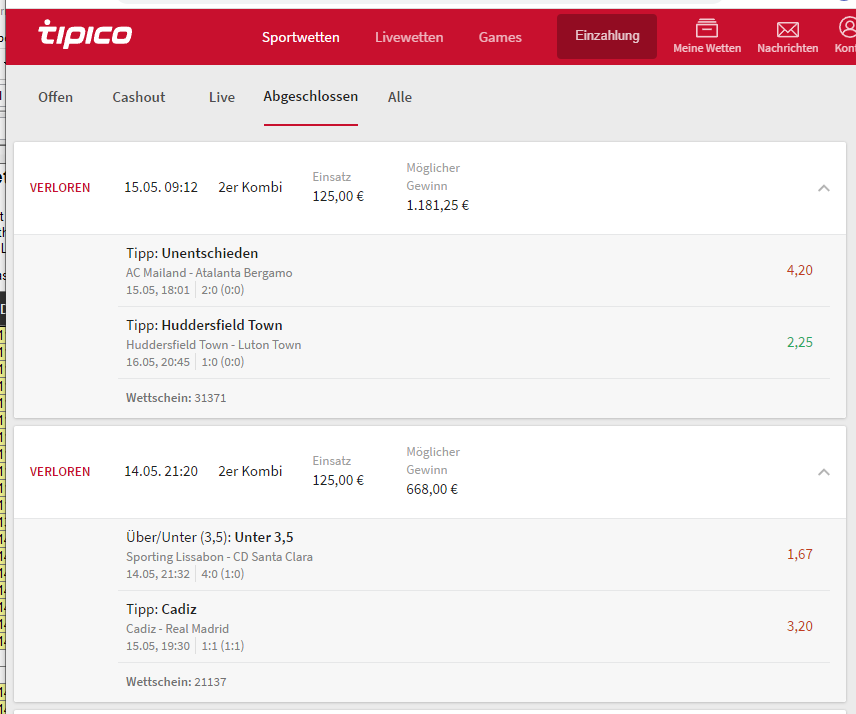This screenshot has height=714, width=856.
Task: Switch to the Offen tab
Action: [55, 97]
